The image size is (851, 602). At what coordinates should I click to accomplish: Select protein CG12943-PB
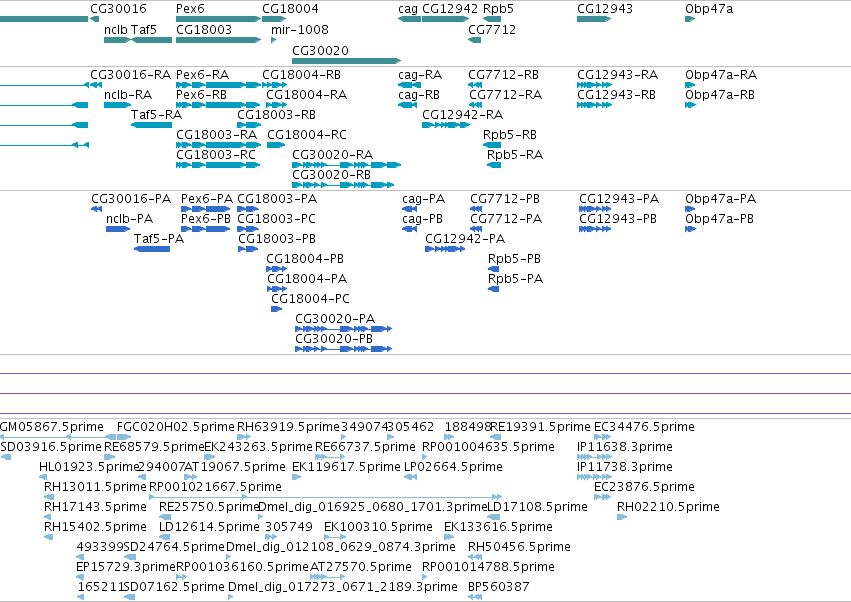pyautogui.click(x=618, y=218)
